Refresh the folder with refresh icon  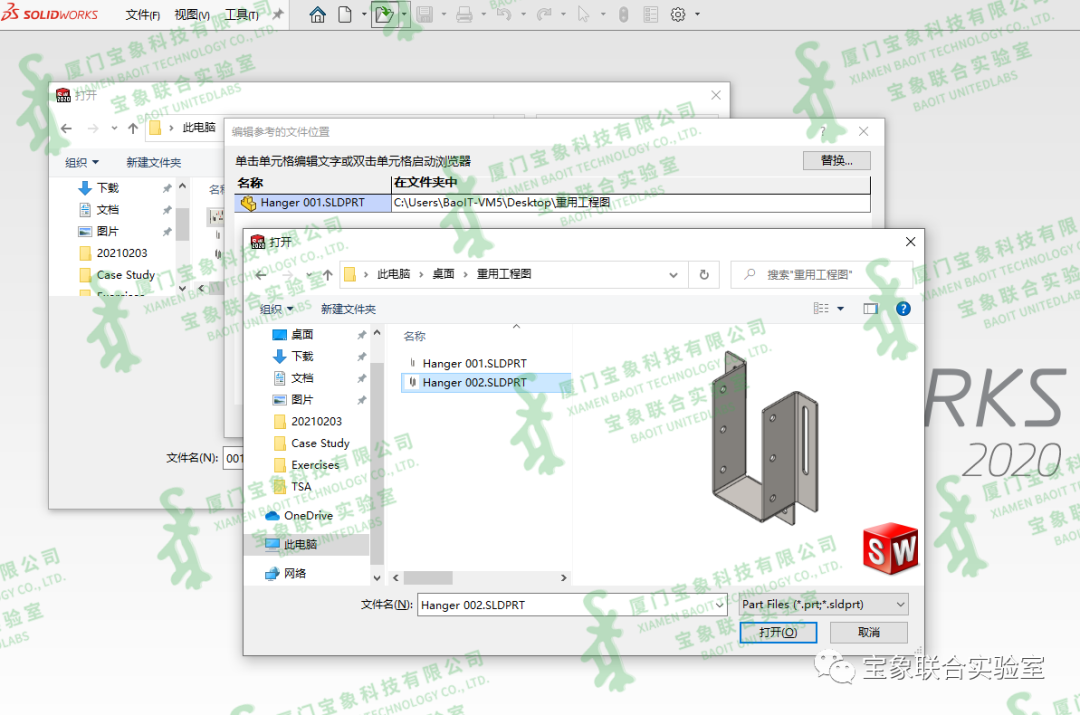[x=704, y=274]
